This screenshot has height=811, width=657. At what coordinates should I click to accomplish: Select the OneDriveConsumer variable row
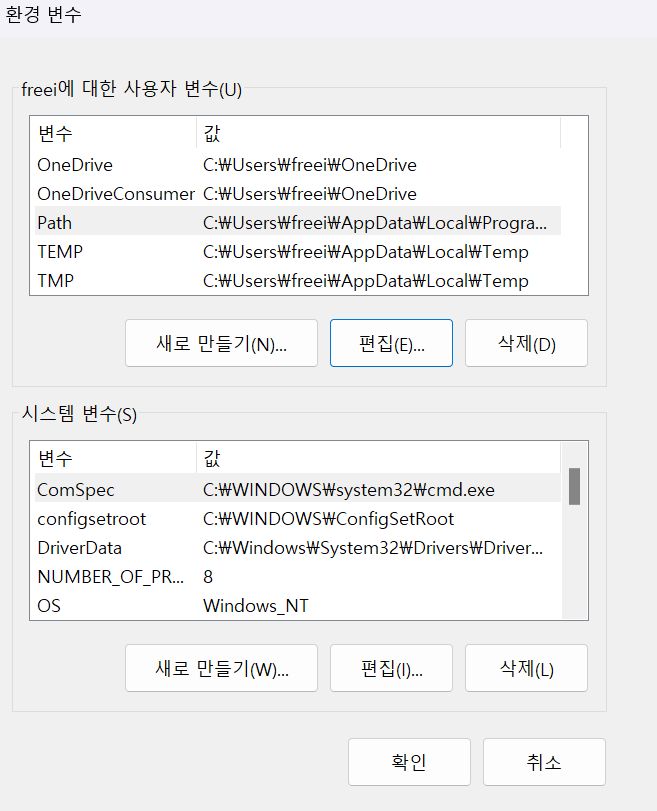pos(298,194)
